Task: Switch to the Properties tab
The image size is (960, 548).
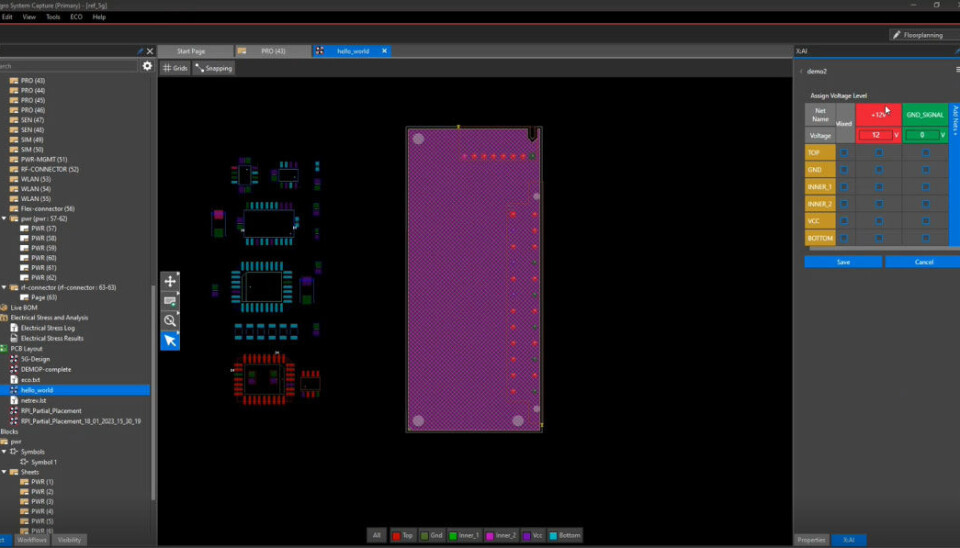Action: (x=811, y=540)
